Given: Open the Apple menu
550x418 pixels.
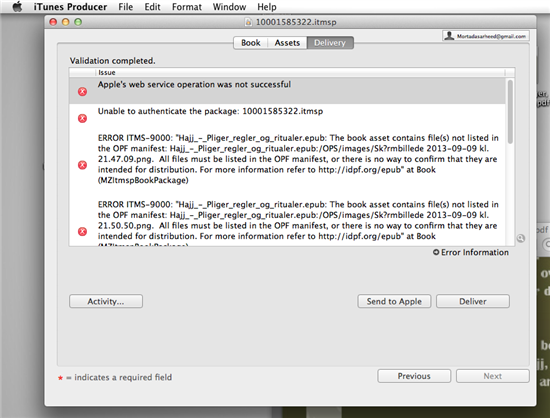Looking at the screenshot, I should (x=17, y=7).
